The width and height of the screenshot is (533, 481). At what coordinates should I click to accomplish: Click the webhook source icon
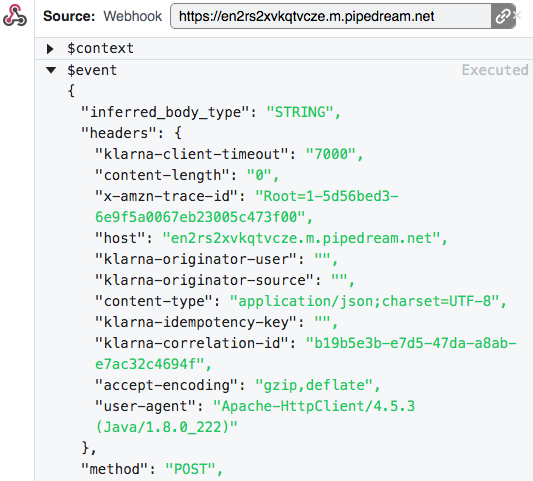tap(15, 16)
